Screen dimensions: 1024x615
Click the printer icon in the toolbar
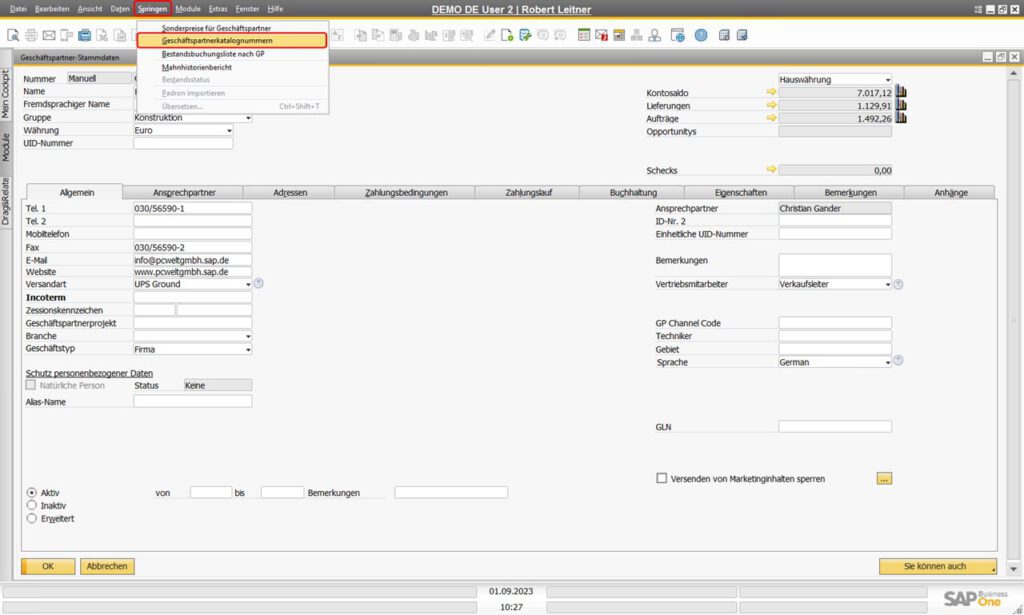coord(32,35)
